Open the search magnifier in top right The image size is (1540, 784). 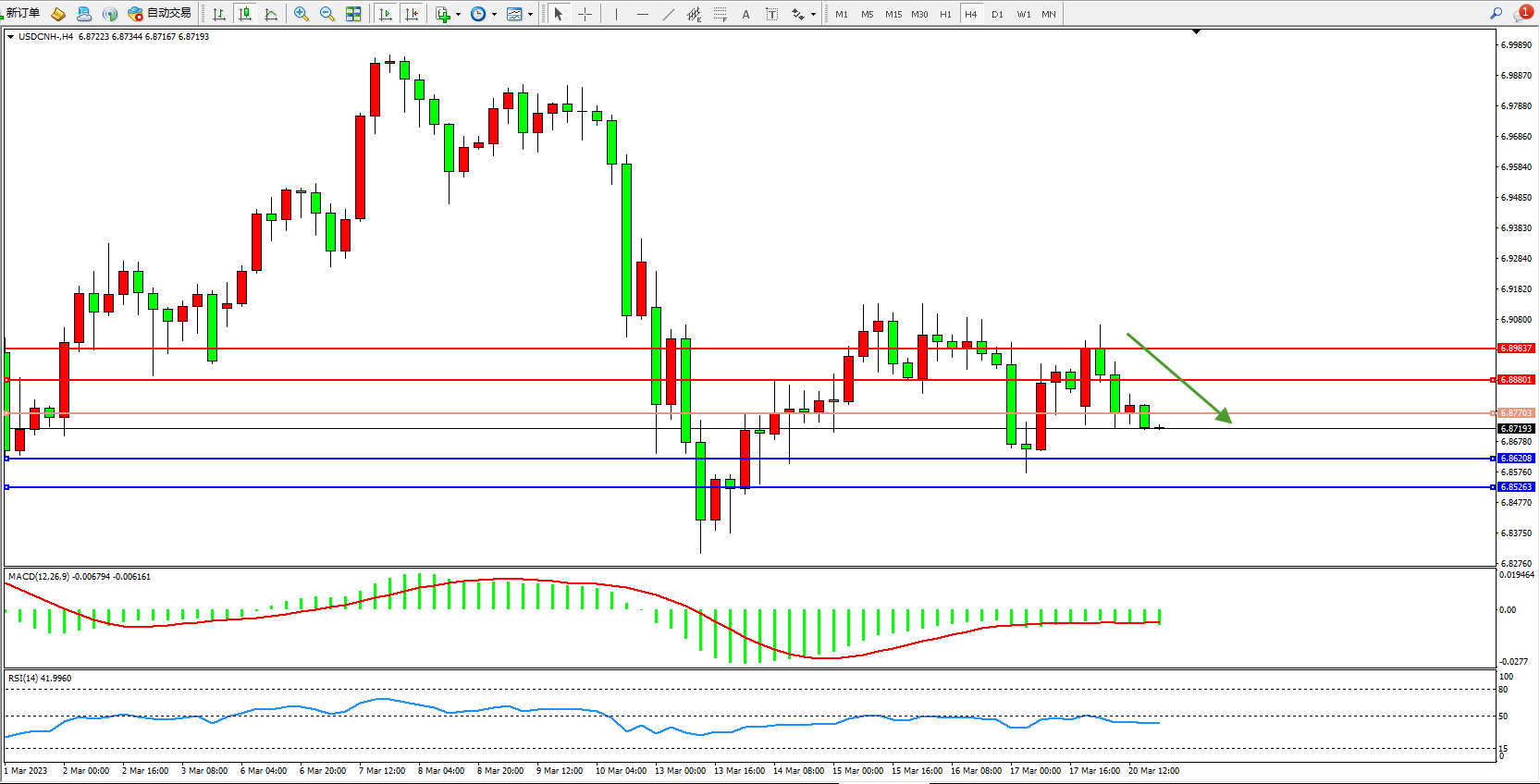1496,13
